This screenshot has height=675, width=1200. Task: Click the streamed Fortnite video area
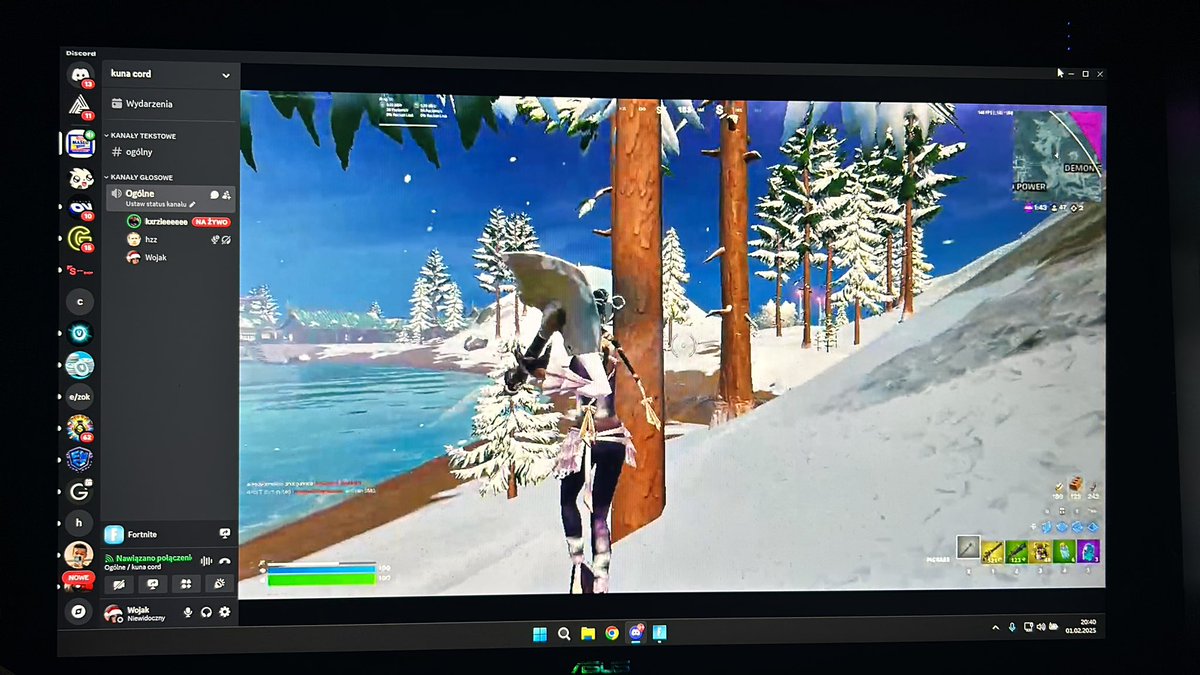point(672,345)
